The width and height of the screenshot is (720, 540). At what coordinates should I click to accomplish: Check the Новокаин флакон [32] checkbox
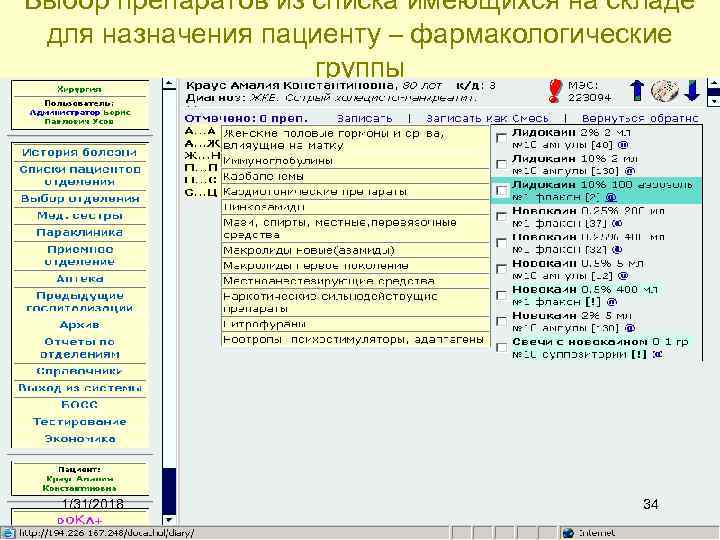coord(501,242)
